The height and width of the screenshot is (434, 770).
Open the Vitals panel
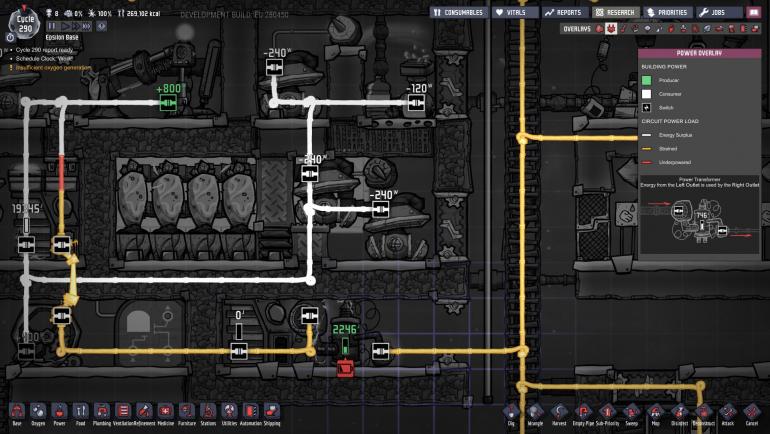coord(515,12)
